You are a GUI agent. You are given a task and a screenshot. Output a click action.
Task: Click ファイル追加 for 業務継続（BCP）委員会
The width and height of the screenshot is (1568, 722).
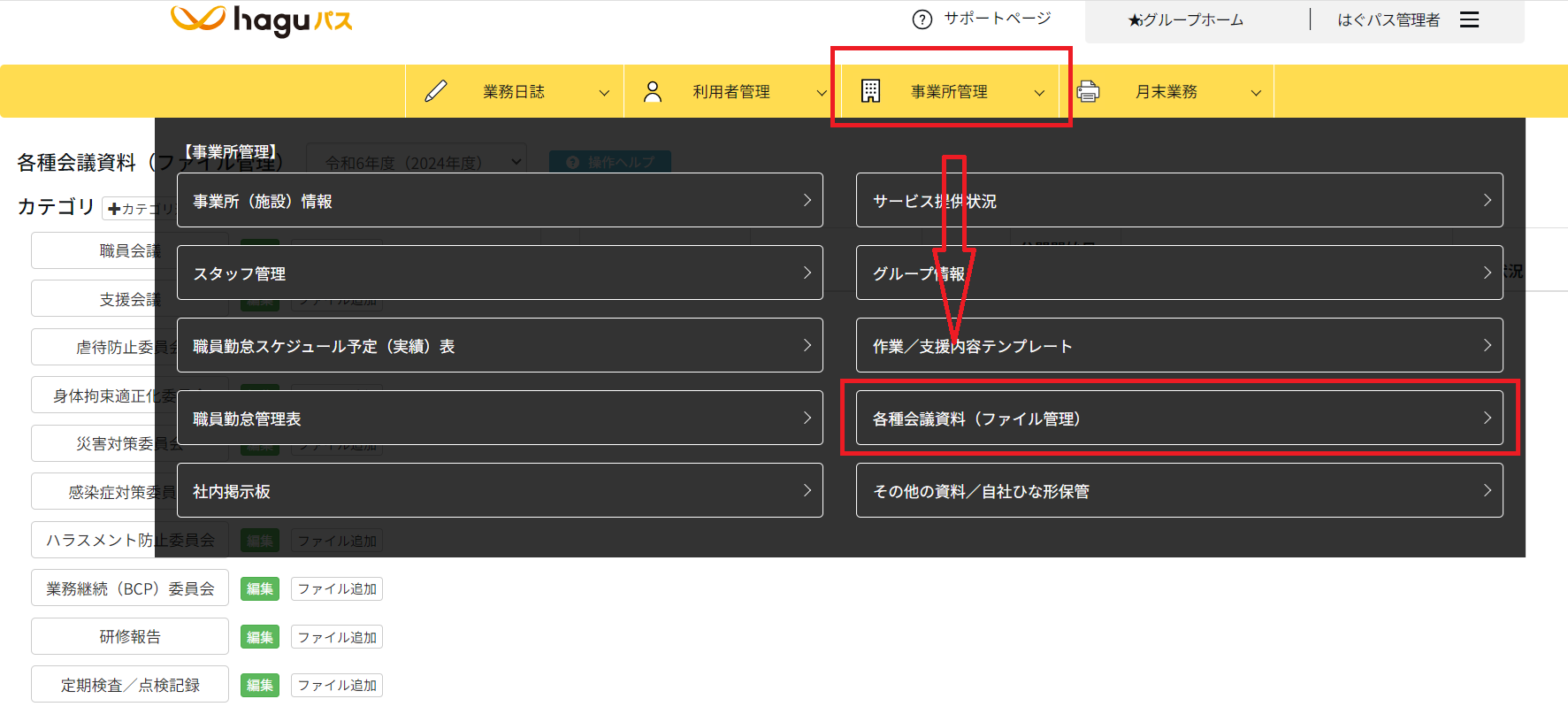337,589
